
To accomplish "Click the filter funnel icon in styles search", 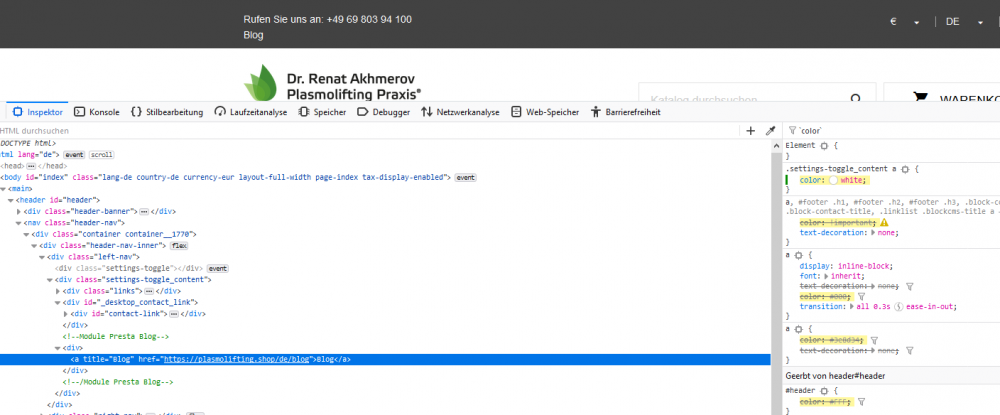I will 793,131.
